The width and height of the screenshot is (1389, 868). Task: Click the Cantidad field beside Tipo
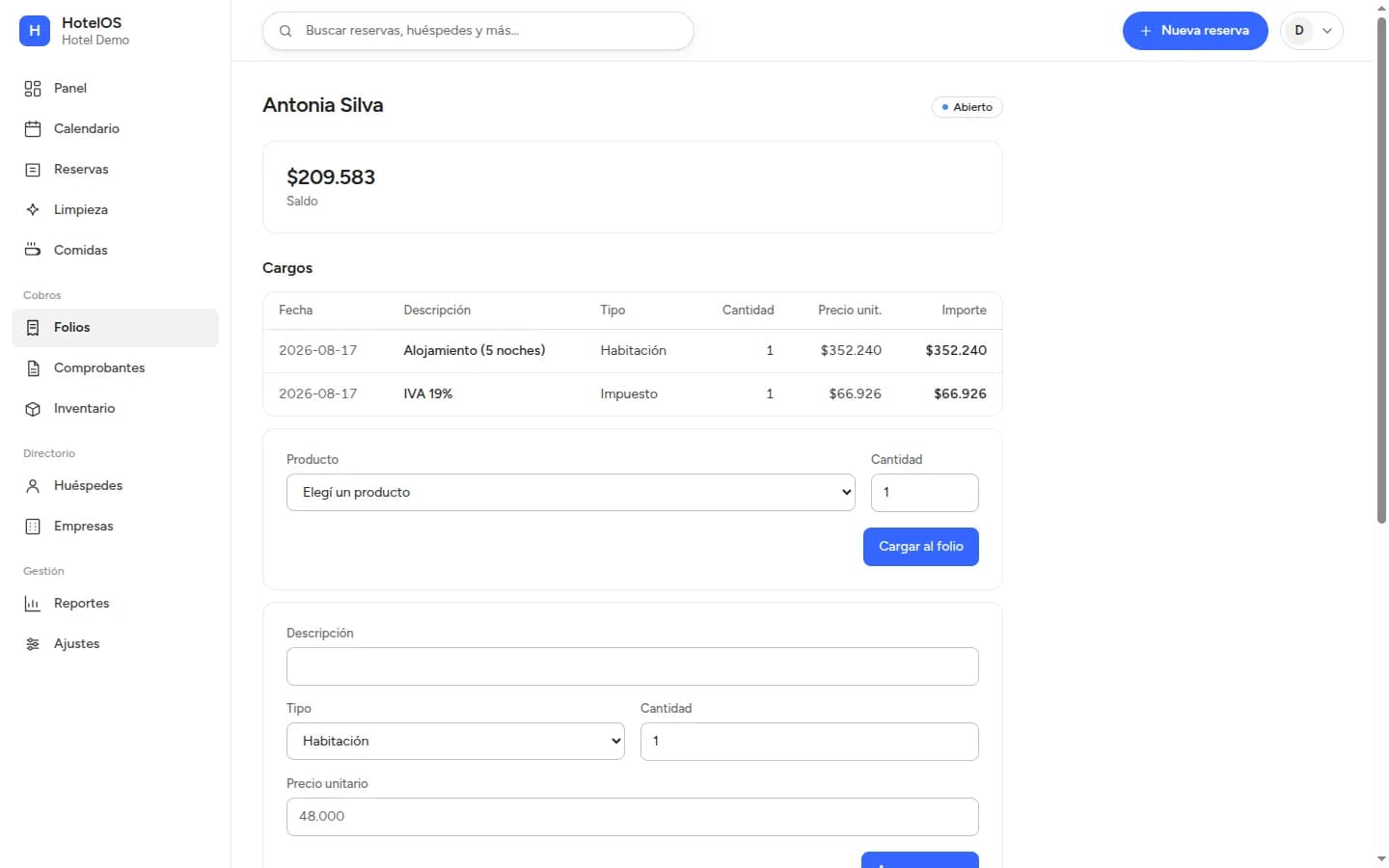pyautogui.click(x=810, y=742)
